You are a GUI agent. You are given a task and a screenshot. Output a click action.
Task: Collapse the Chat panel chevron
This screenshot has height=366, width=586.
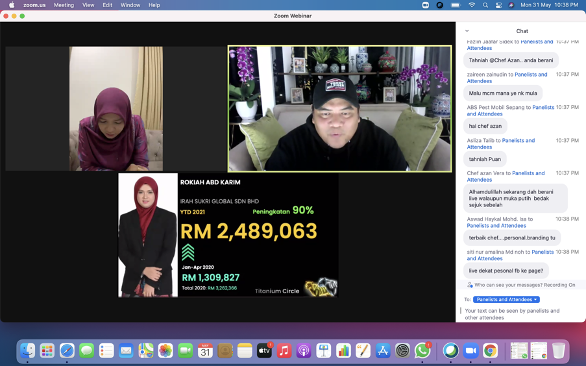pos(467,31)
